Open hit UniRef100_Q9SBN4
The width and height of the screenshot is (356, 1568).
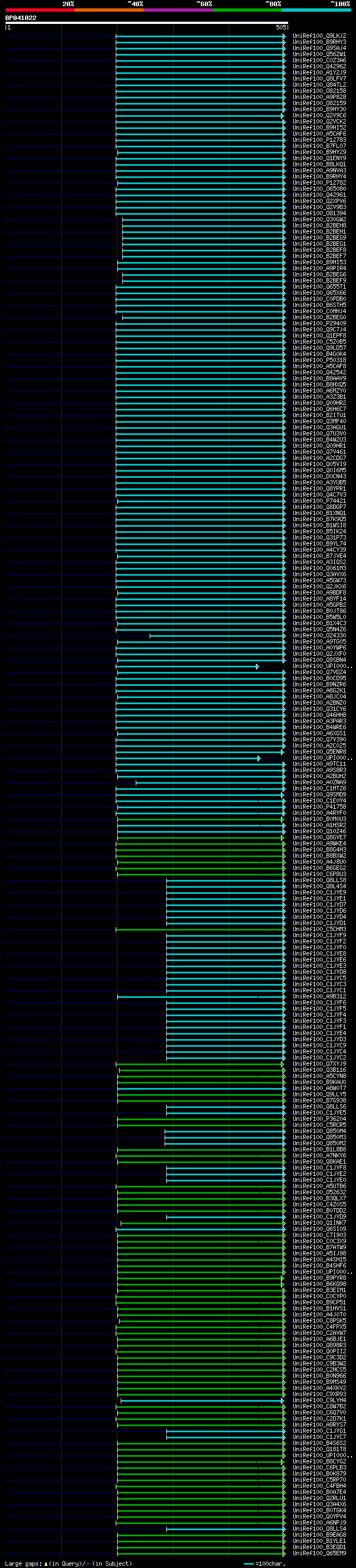click(319, 660)
